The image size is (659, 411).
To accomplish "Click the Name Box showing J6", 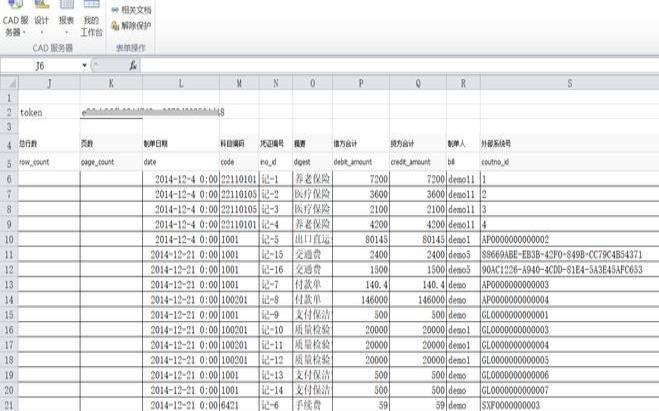I will (40, 65).
